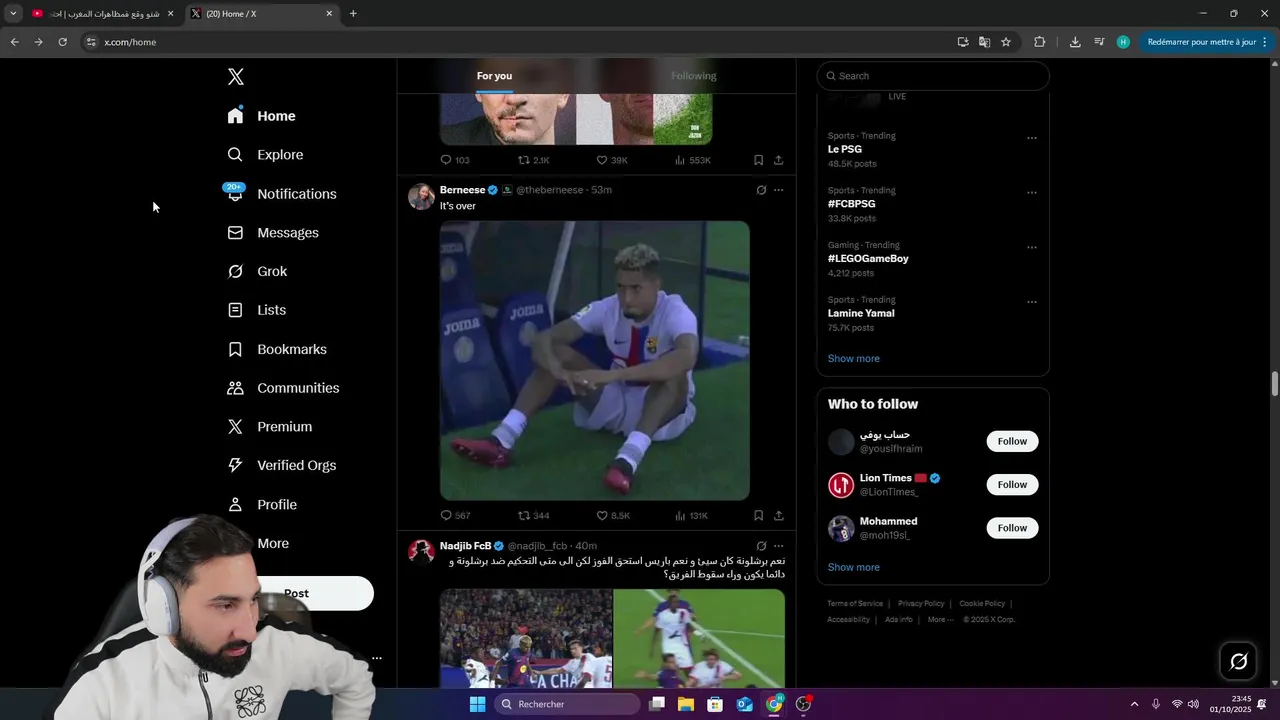View analytics 131K on Berneese post
This screenshot has height=720, width=1280.
click(691, 516)
